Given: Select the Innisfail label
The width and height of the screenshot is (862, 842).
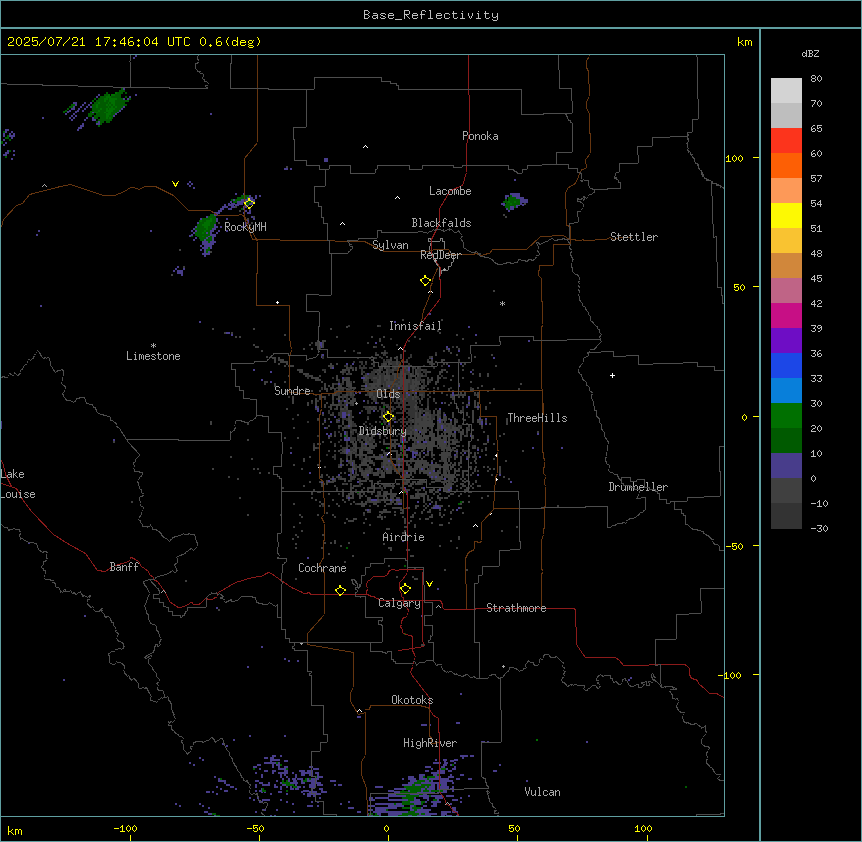Looking at the screenshot, I should (415, 326).
